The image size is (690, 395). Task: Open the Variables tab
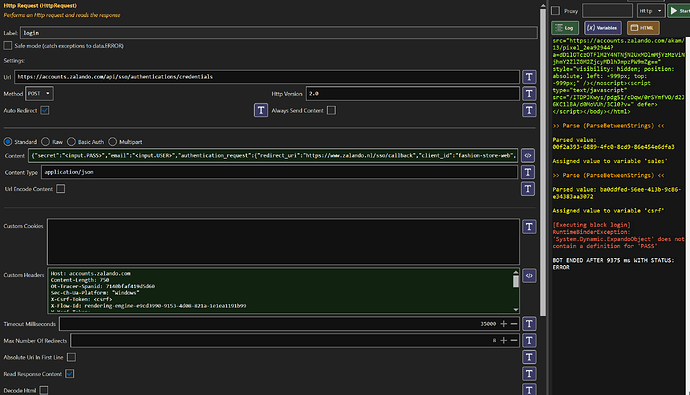[x=602, y=28]
